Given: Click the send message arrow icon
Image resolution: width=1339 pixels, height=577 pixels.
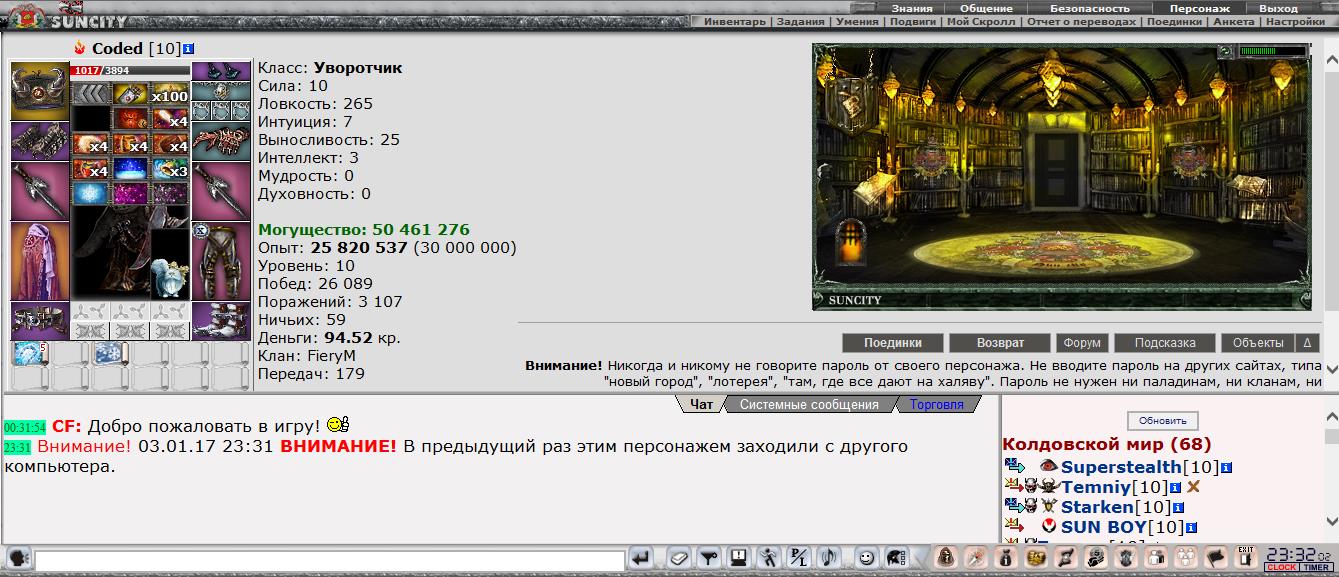Looking at the screenshot, I should (x=641, y=557).
